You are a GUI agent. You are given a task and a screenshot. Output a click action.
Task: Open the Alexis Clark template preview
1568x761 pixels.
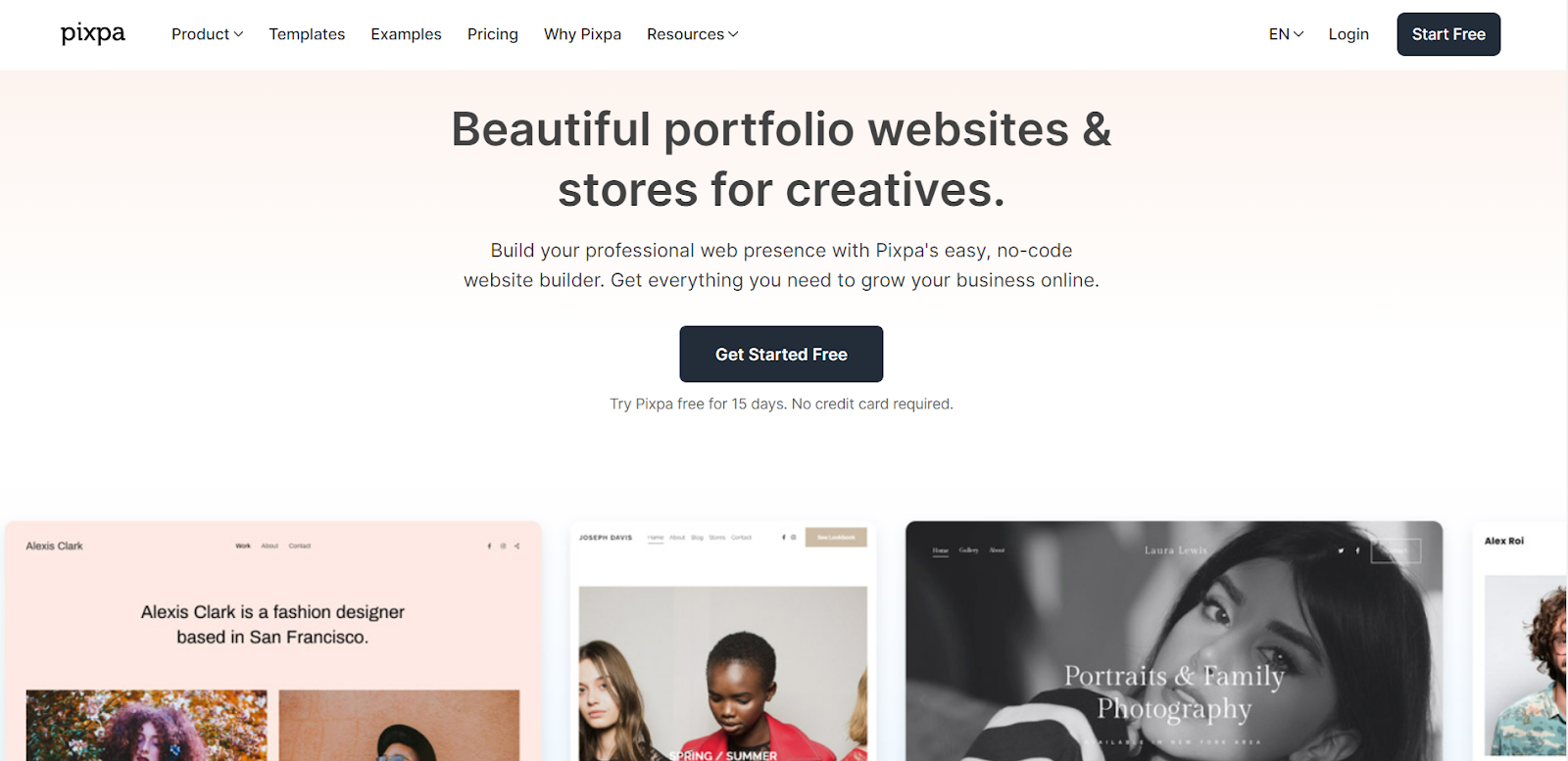[x=273, y=642]
